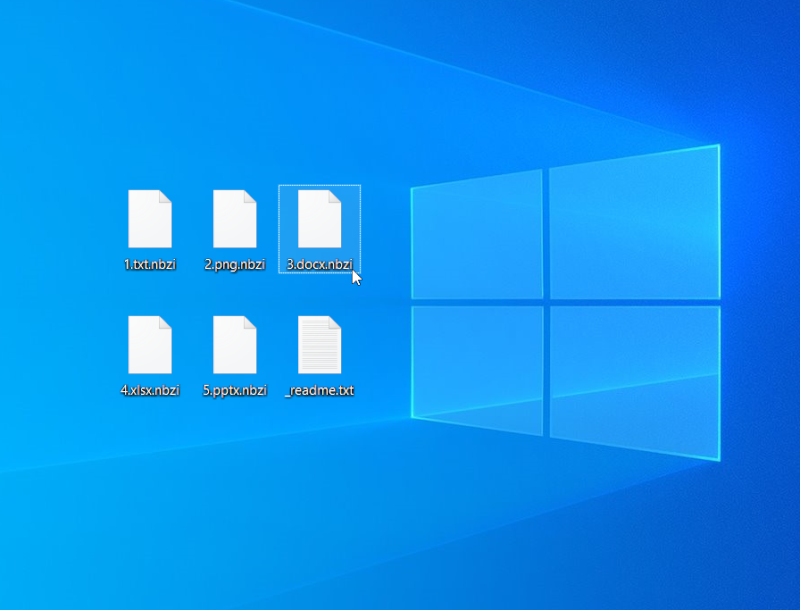Viewport: 800px width, 610px height.
Task: Click the "_readme.txt" file name label
Action: pos(319,391)
